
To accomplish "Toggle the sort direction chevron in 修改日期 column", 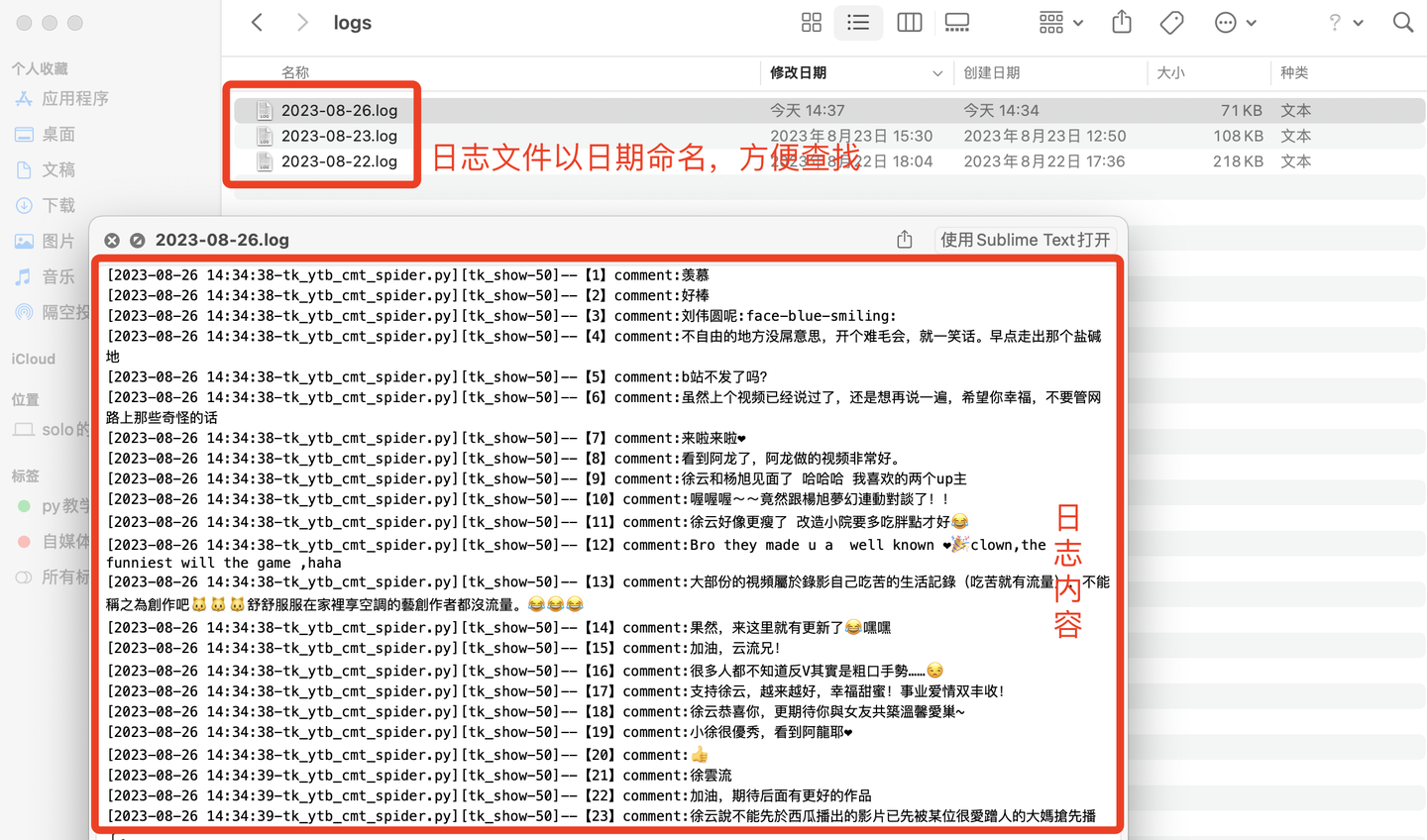I will [937, 73].
